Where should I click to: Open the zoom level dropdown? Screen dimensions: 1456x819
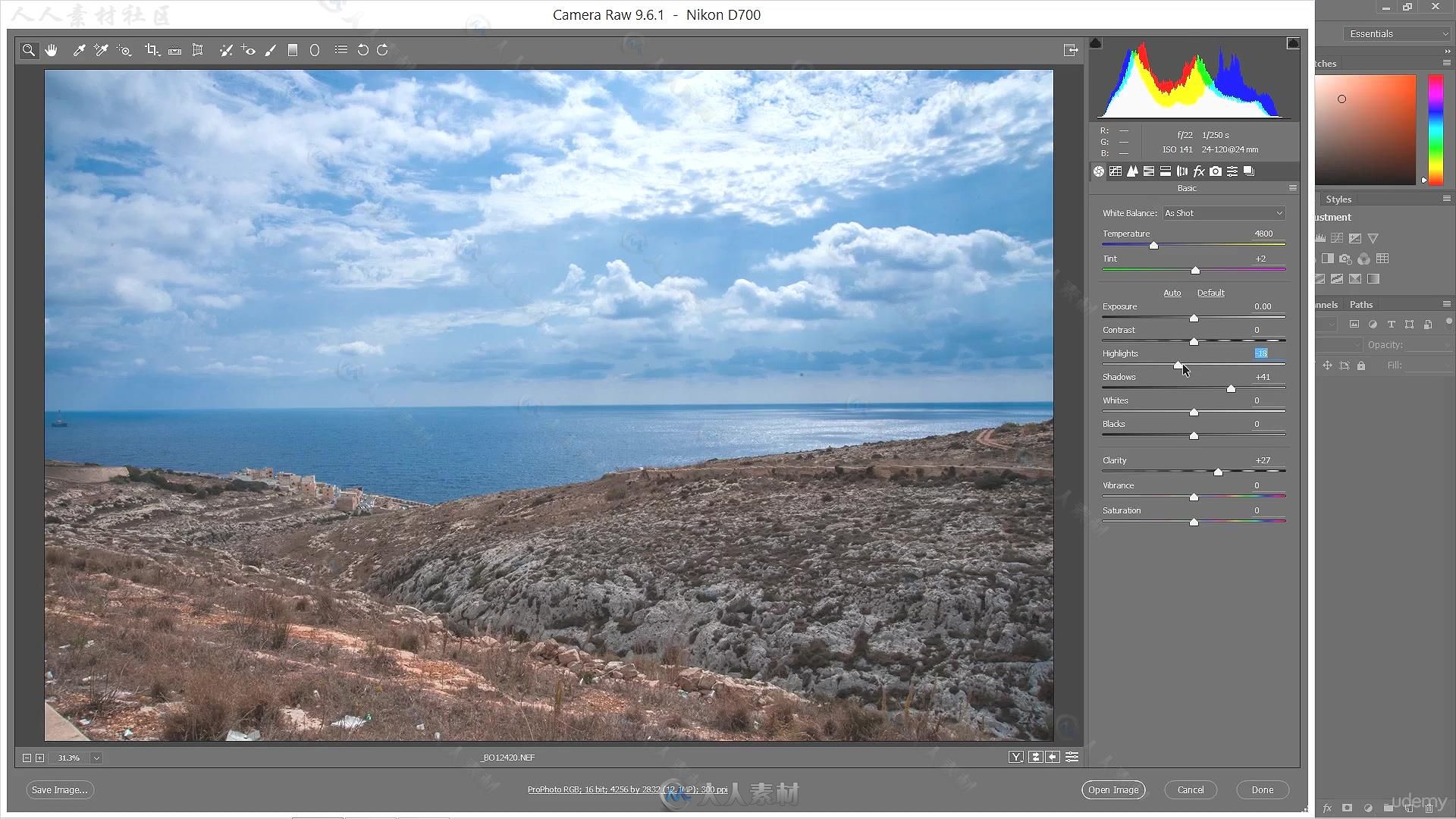[x=96, y=758]
